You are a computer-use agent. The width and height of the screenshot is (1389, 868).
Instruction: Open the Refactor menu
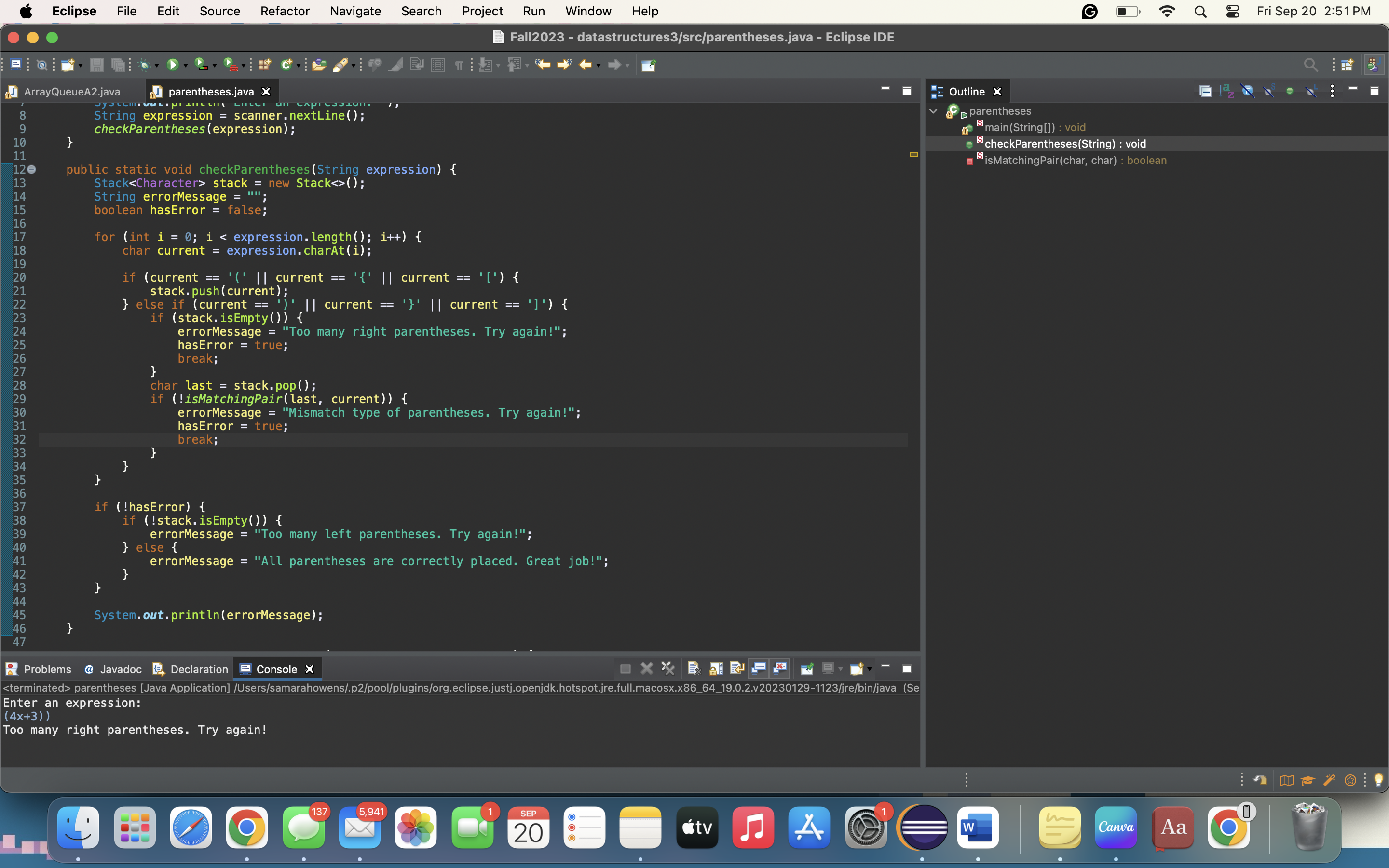click(284, 11)
